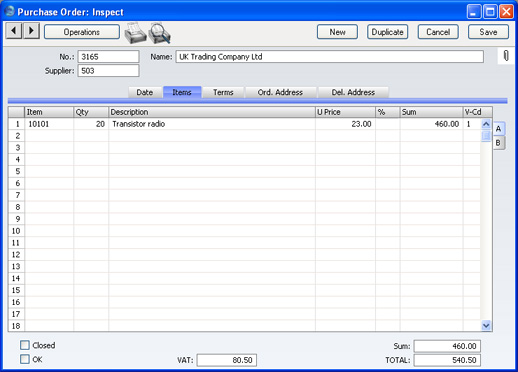This screenshot has height=372, width=518.
Task: Click the paperclip attachments icon
Action: point(506,56)
